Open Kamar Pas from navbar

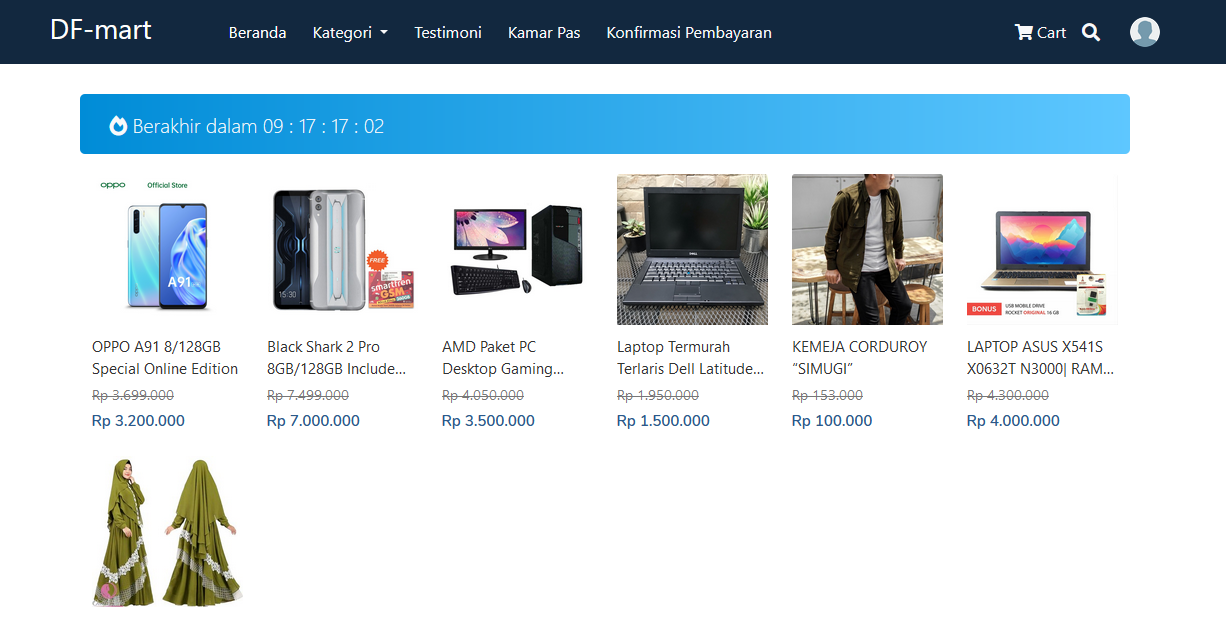pos(544,32)
